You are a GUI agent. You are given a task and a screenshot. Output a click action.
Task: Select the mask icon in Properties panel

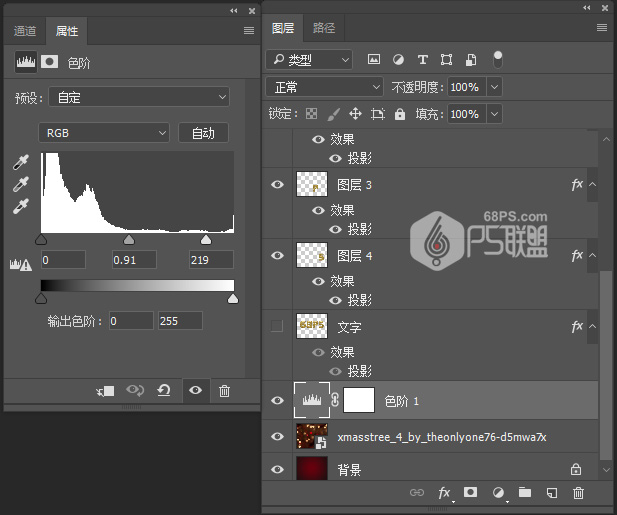click(50, 62)
